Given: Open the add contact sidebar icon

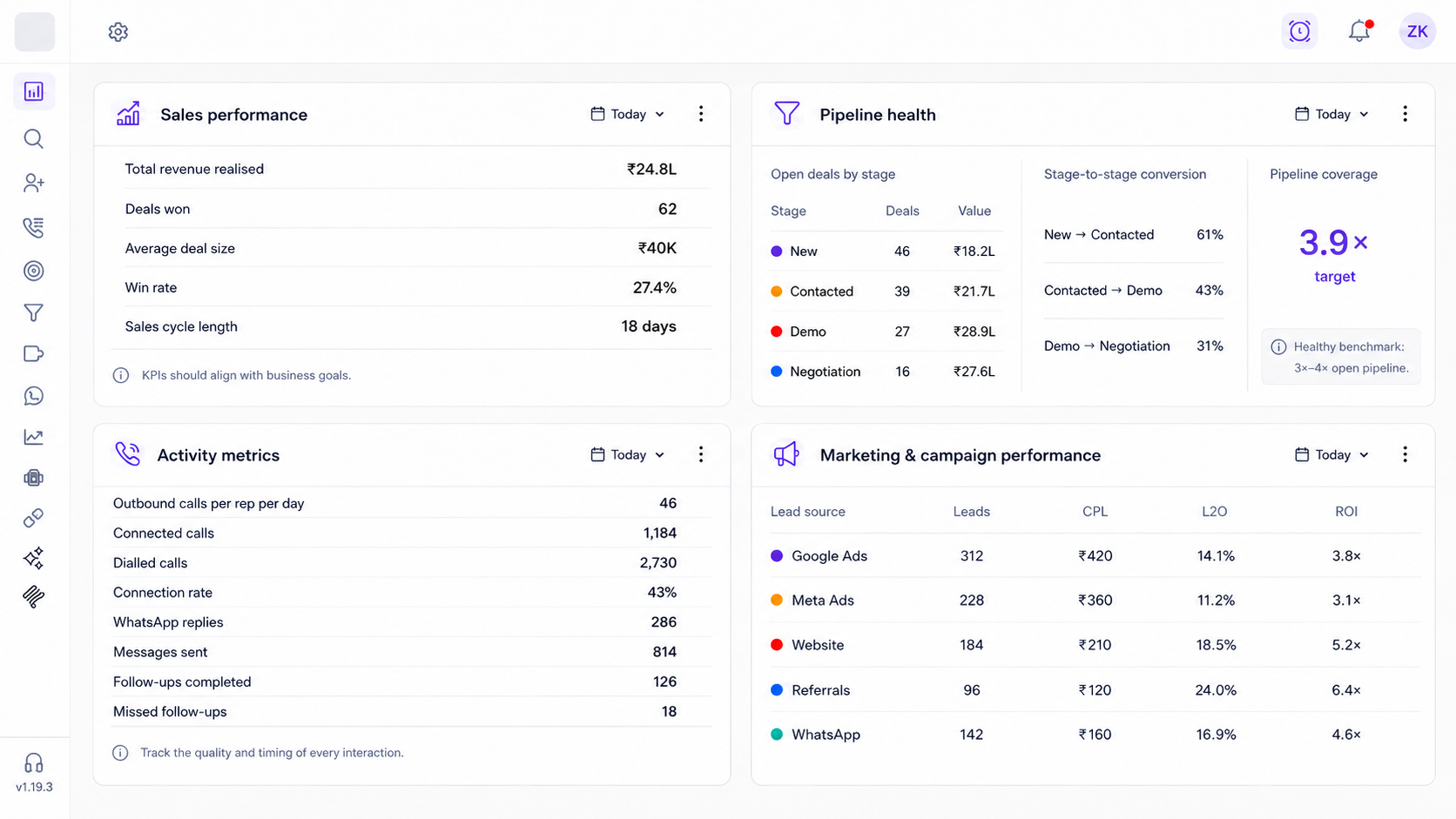Looking at the screenshot, I should click(x=34, y=183).
